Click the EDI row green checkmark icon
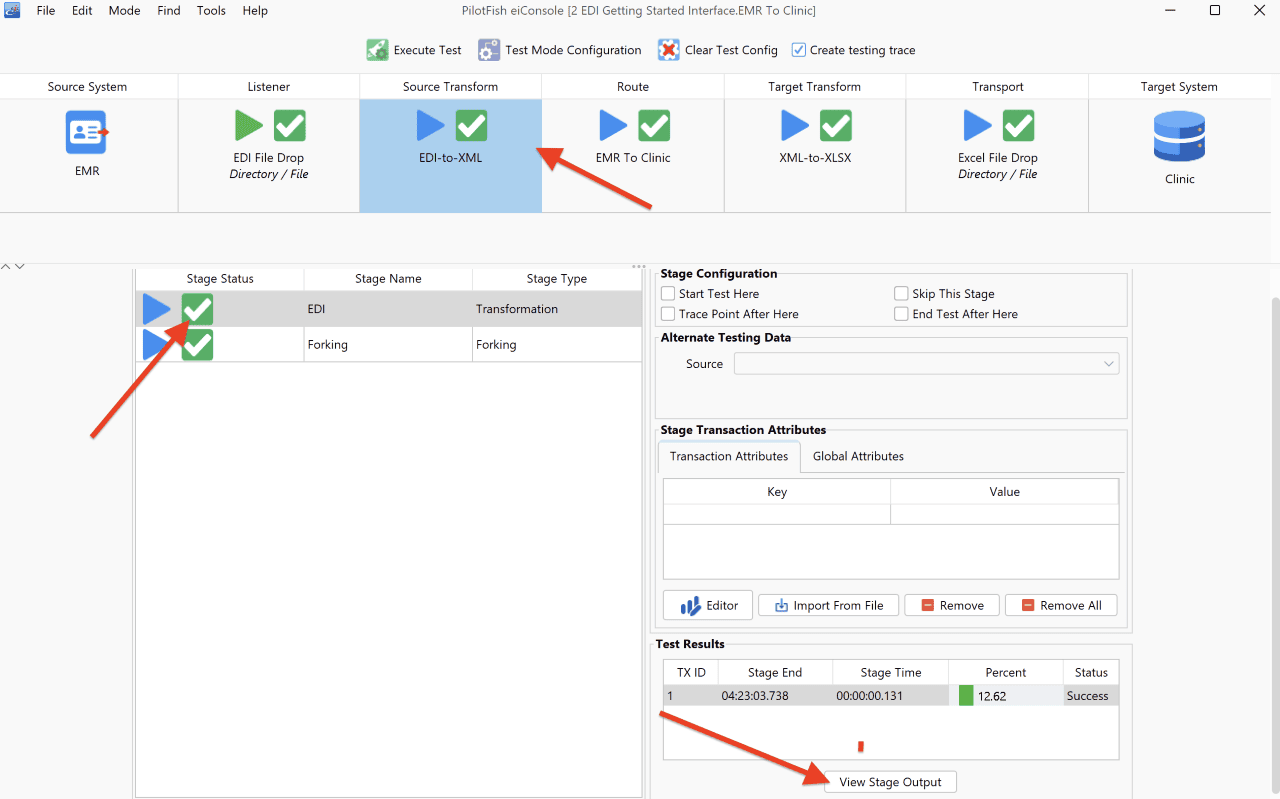Image resolution: width=1280 pixels, height=799 pixels. (x=197, y=309)
